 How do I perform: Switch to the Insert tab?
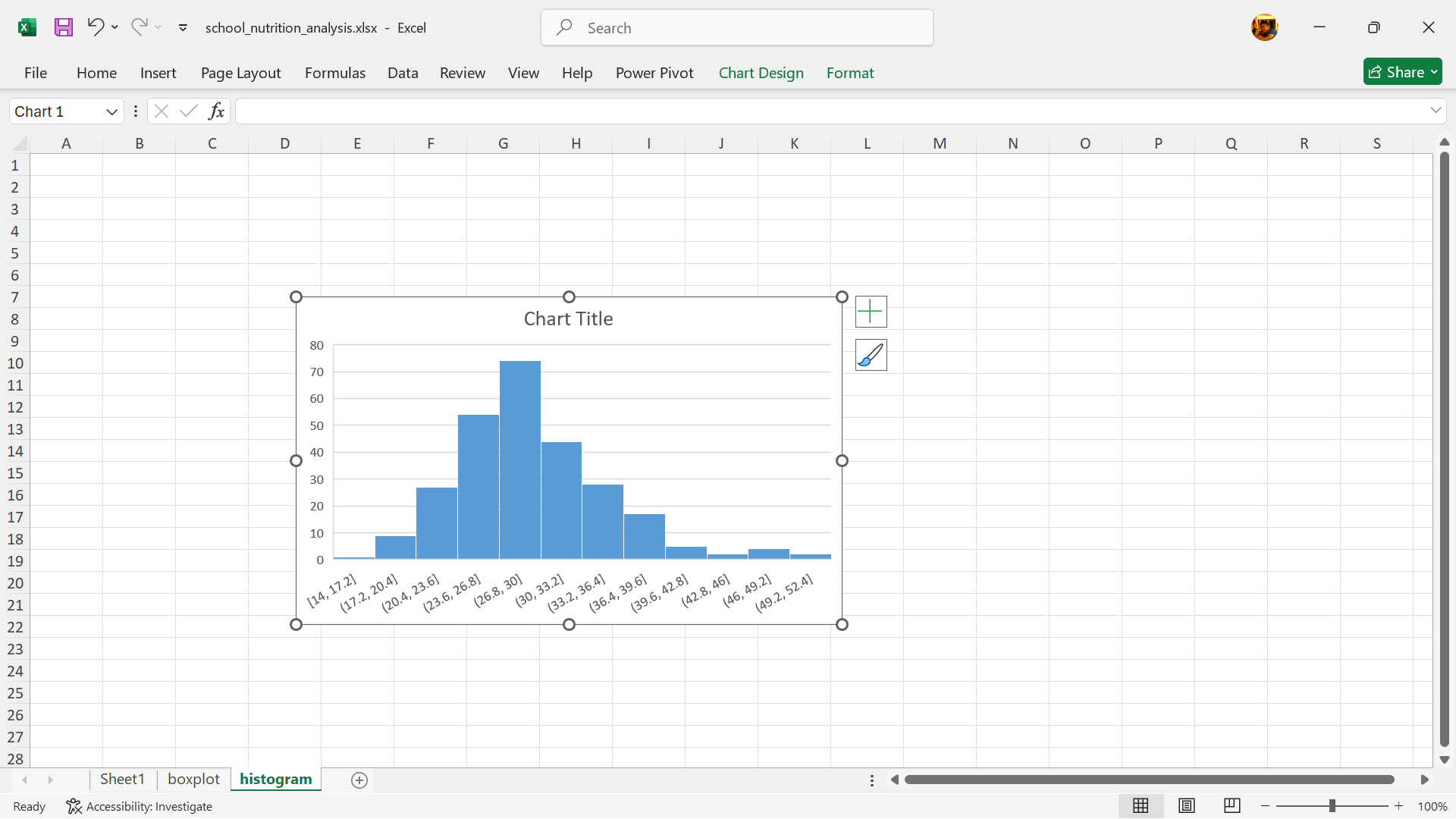point(158,73)
